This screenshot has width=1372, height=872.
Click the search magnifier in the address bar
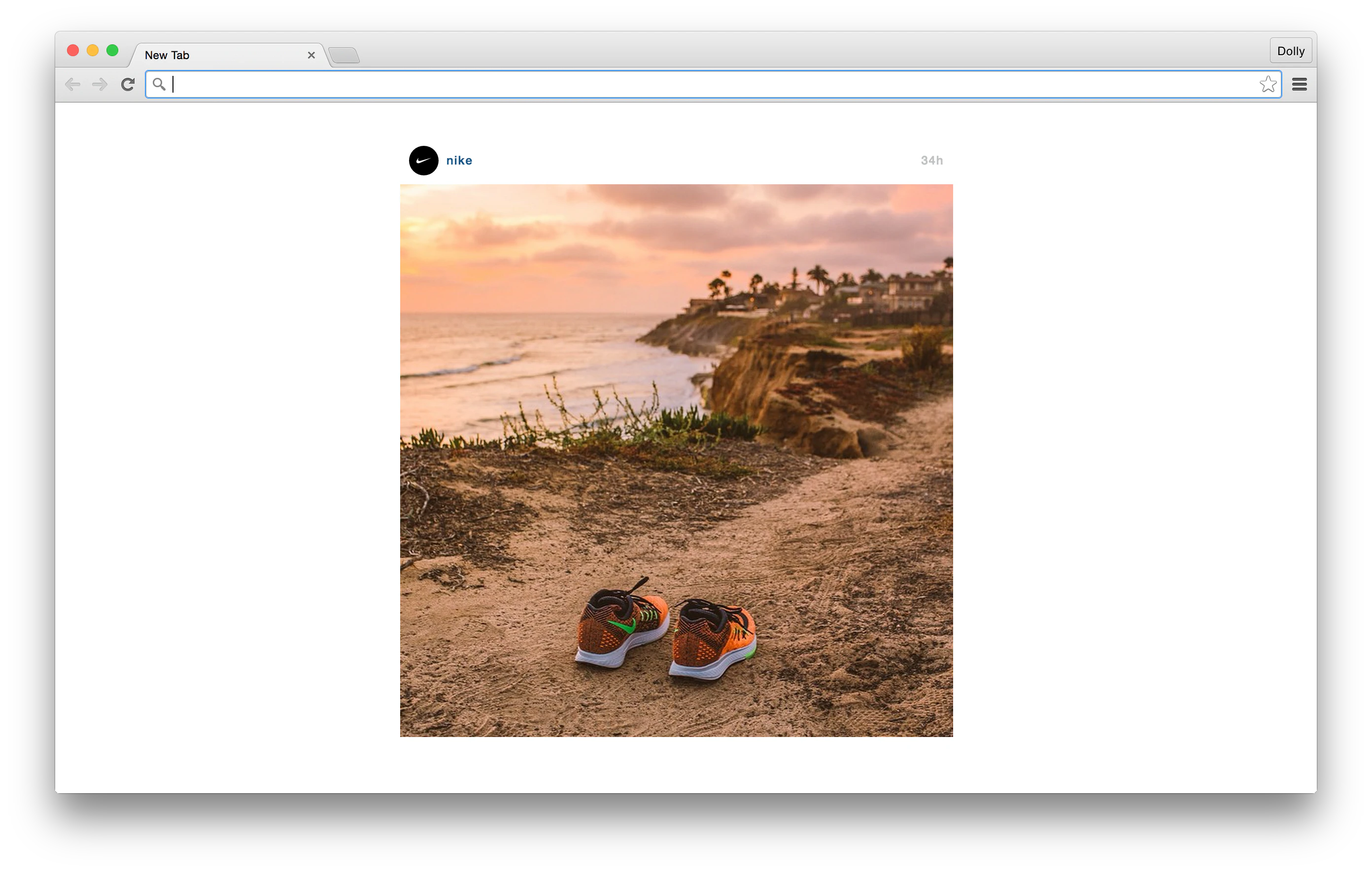[x=160, y=84]
